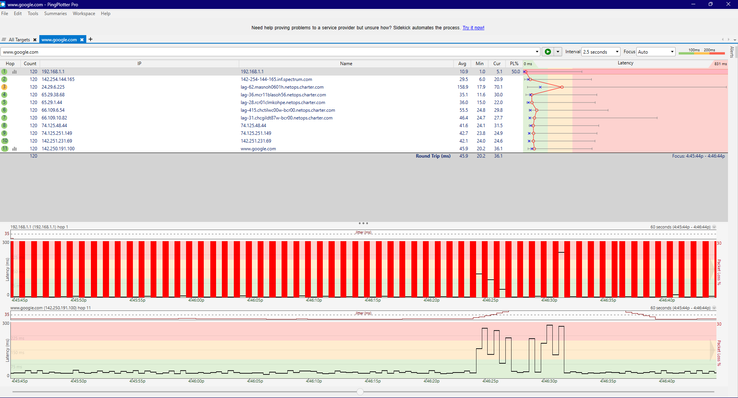Click name lag-62.masnoh0601h.netops.charter.com
The height and width of the screenshot is (398, 738).
coord(282,87)
